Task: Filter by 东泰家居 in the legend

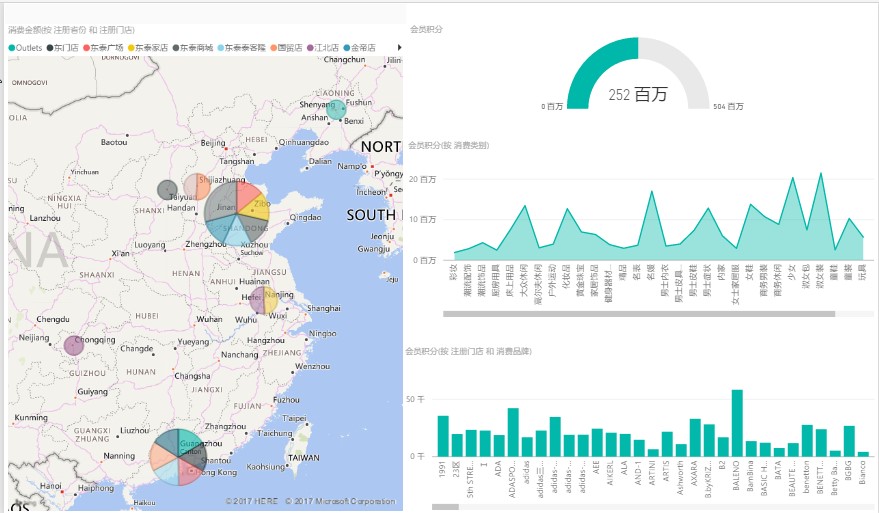Action: [150, 47]
